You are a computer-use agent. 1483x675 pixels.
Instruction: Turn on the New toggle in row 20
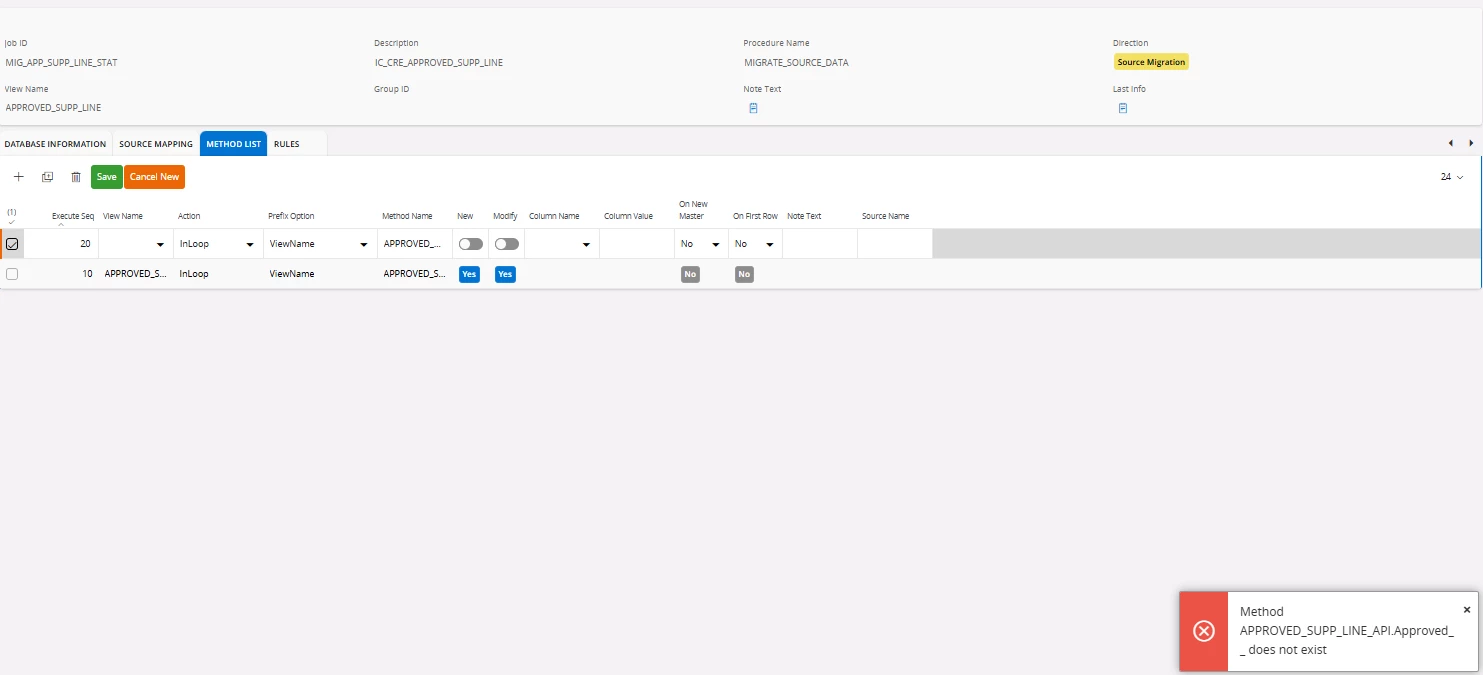(x=470, y=244)
